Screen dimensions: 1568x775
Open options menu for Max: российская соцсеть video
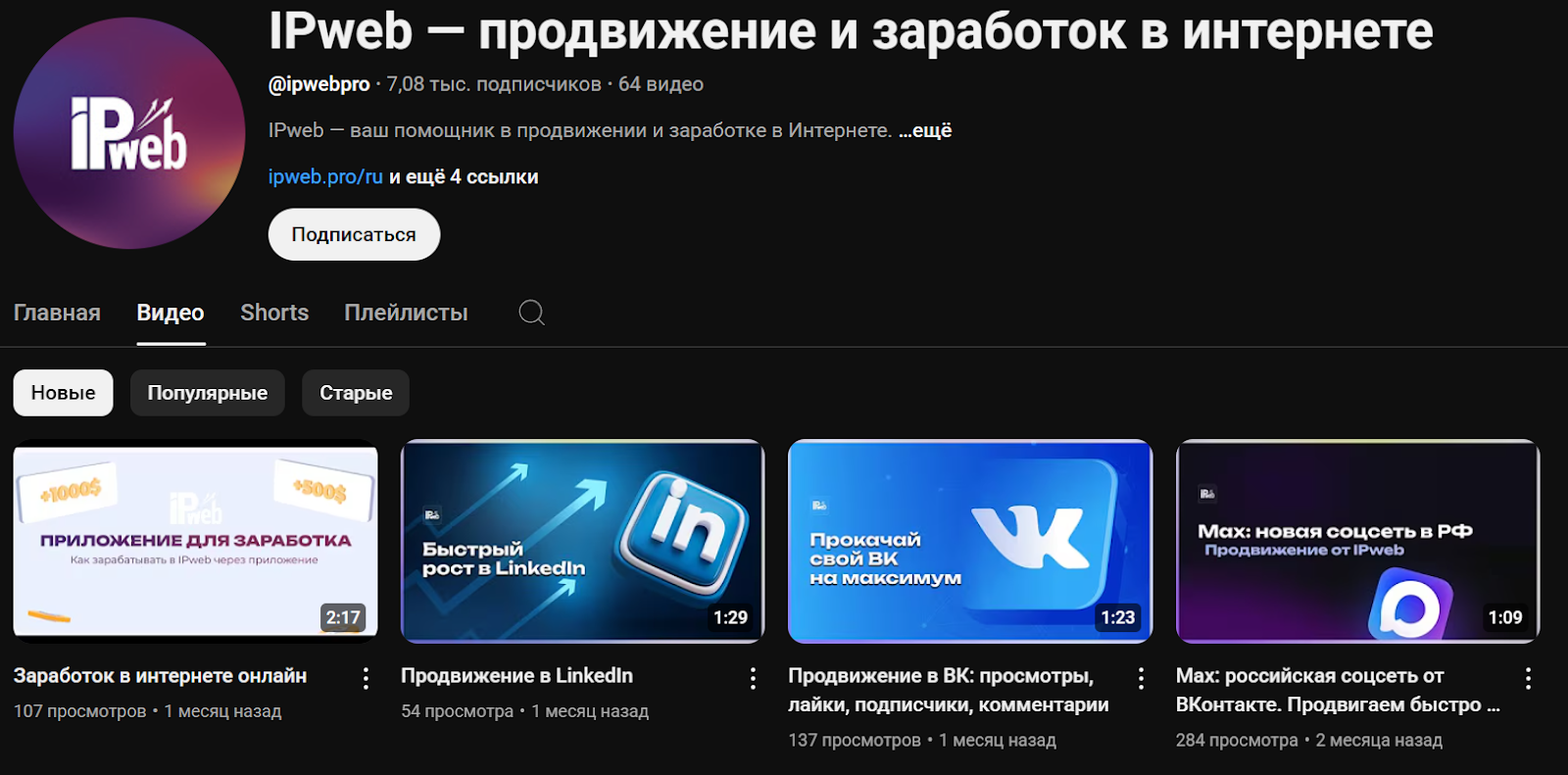point(1528,678)
